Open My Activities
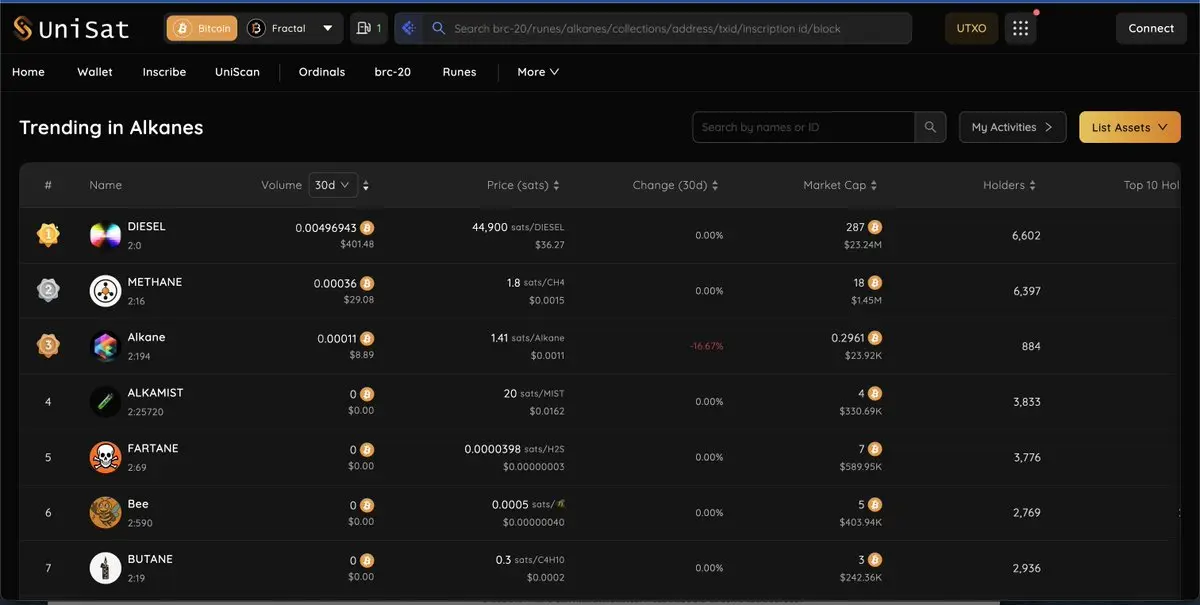Screen dimensions: 1200x605 click(x=1012, y=127)
